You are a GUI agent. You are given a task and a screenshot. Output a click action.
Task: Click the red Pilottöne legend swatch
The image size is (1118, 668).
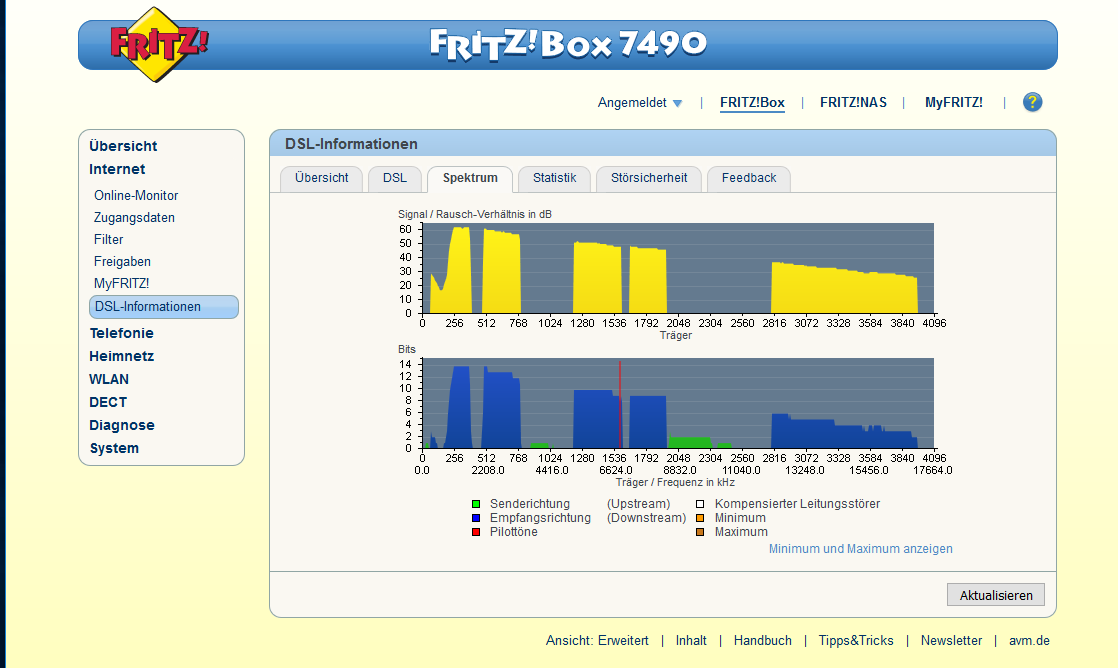coord(476,532)
